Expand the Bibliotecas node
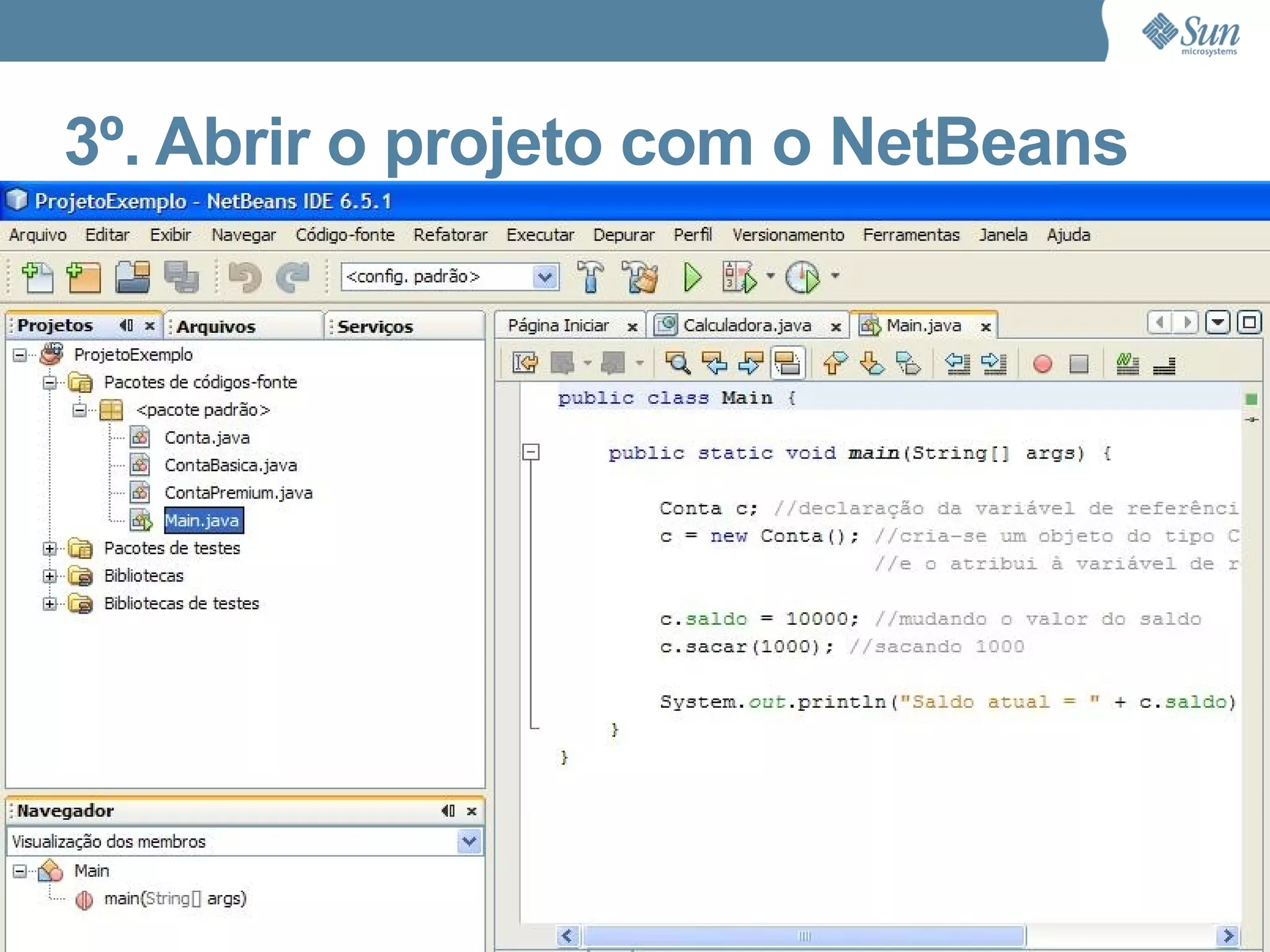This screenshot has height=952, width=1270. coord(50,576)
